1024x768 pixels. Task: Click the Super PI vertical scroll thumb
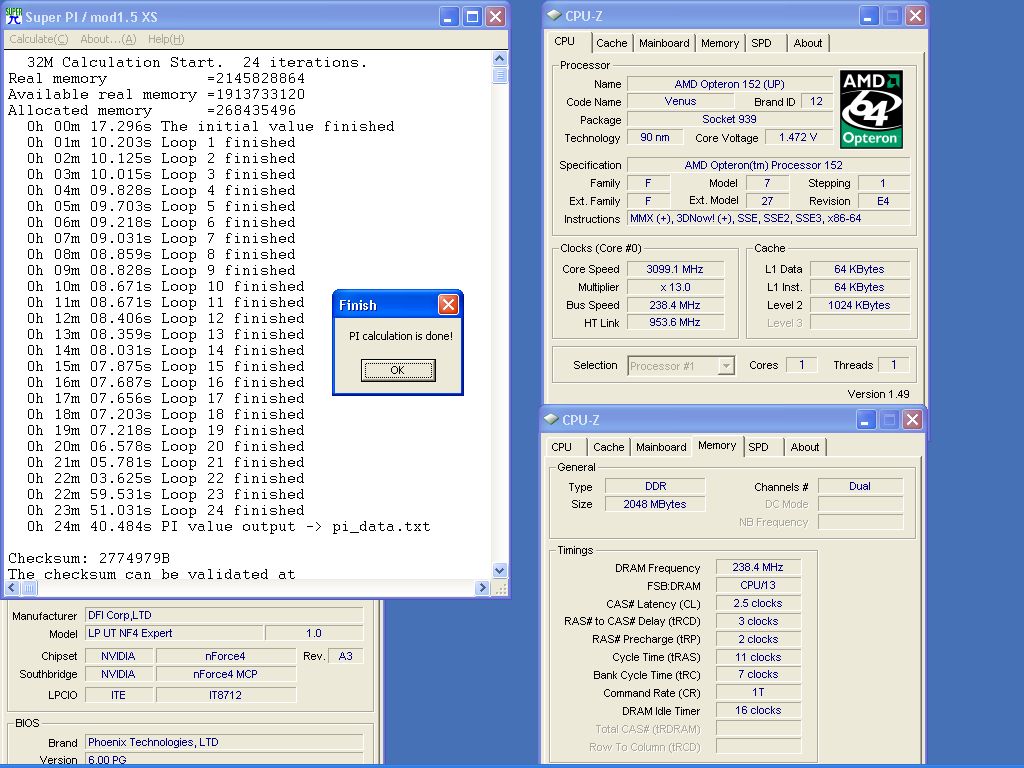(x=500, y=75)
